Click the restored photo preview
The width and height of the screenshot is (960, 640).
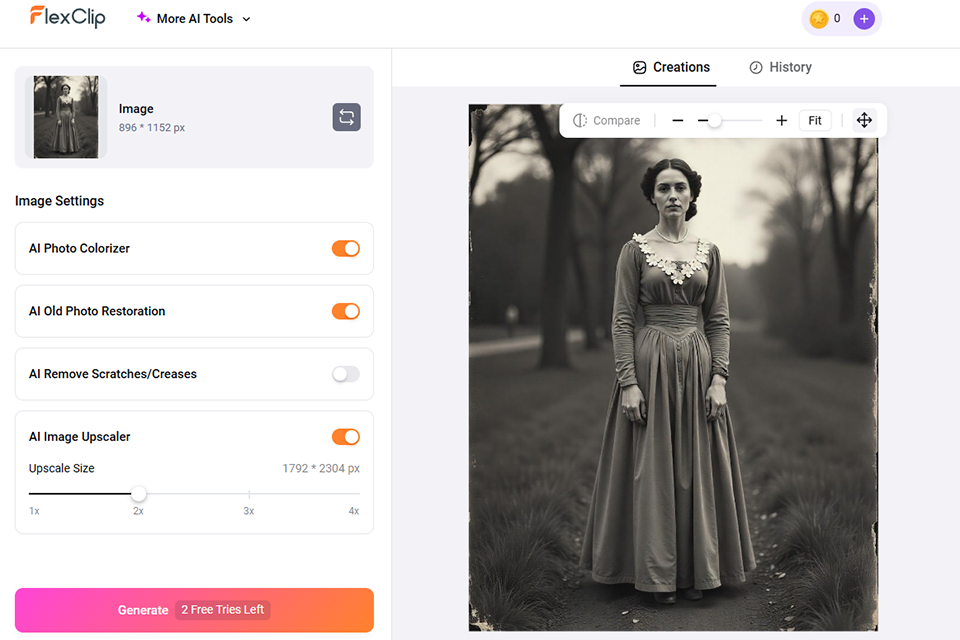click(x=673, y=367)
